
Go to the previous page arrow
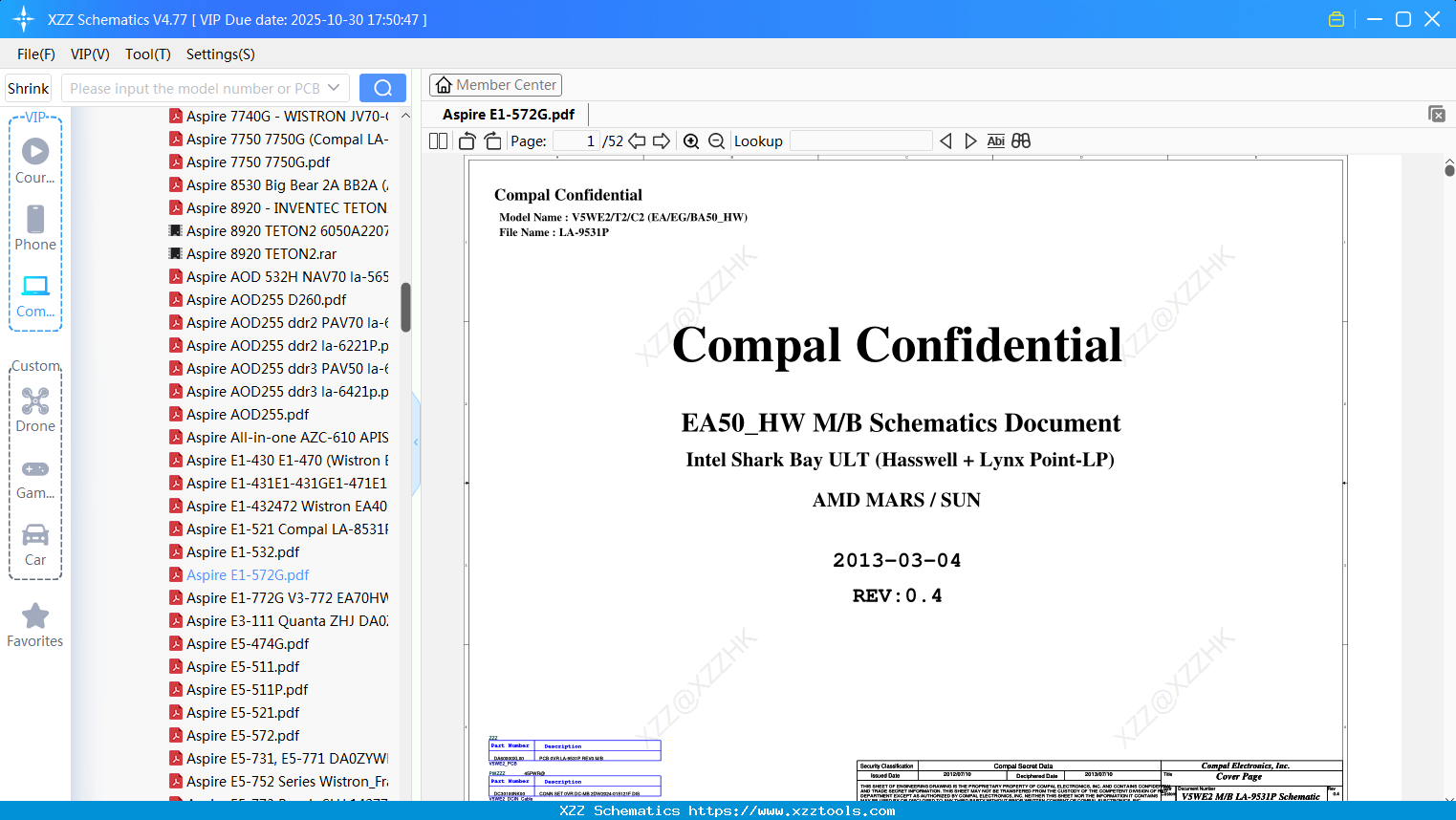click(637, 141)
